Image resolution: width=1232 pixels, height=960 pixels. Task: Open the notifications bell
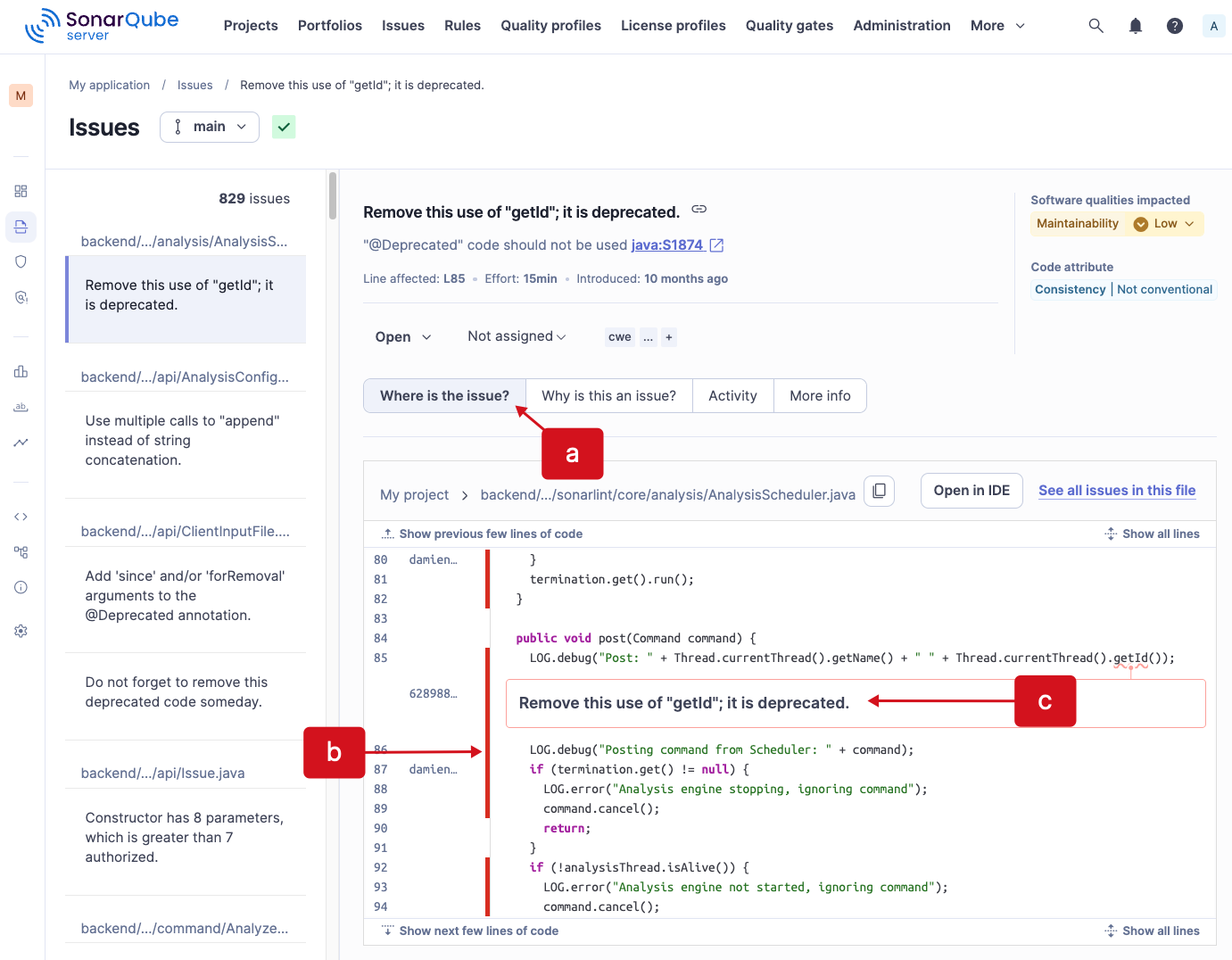coord(1136,26)
